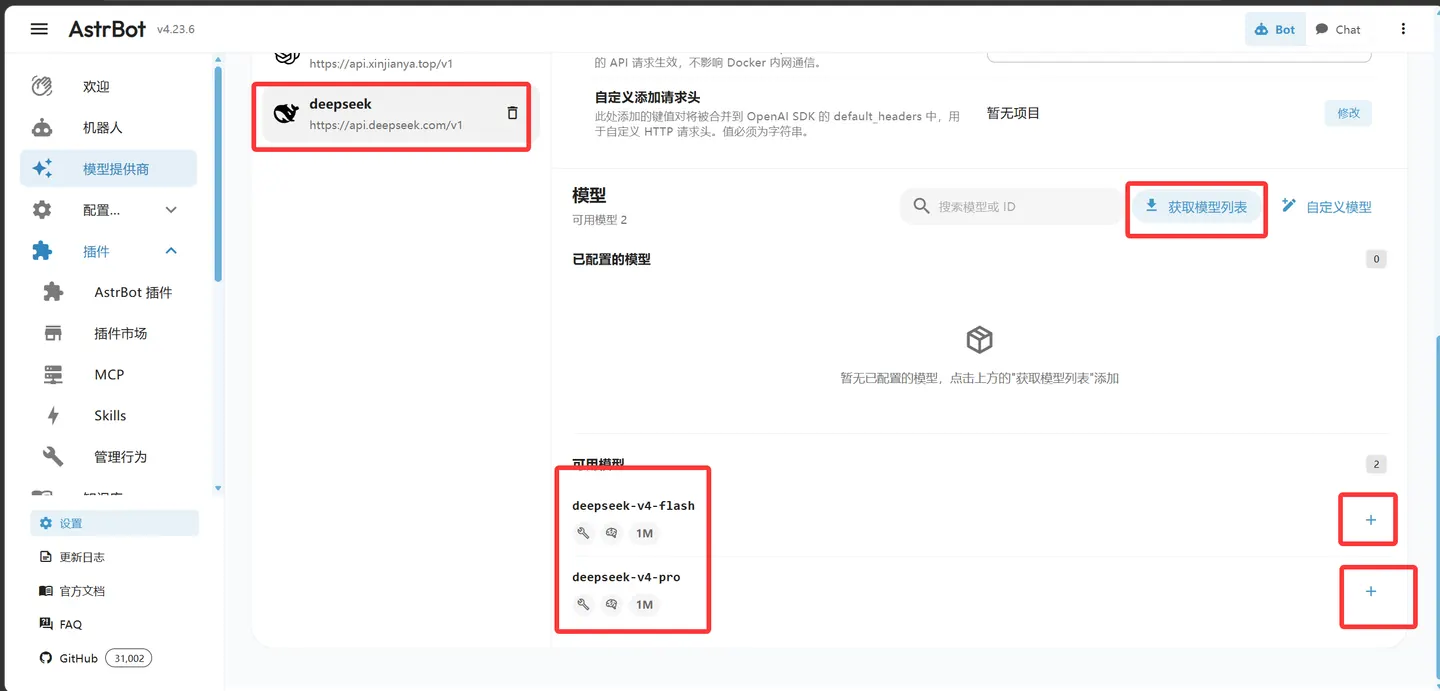Open the hamburger menu beside AstrBot
This screenshot has height=691, width=1440.
point(39,29)
